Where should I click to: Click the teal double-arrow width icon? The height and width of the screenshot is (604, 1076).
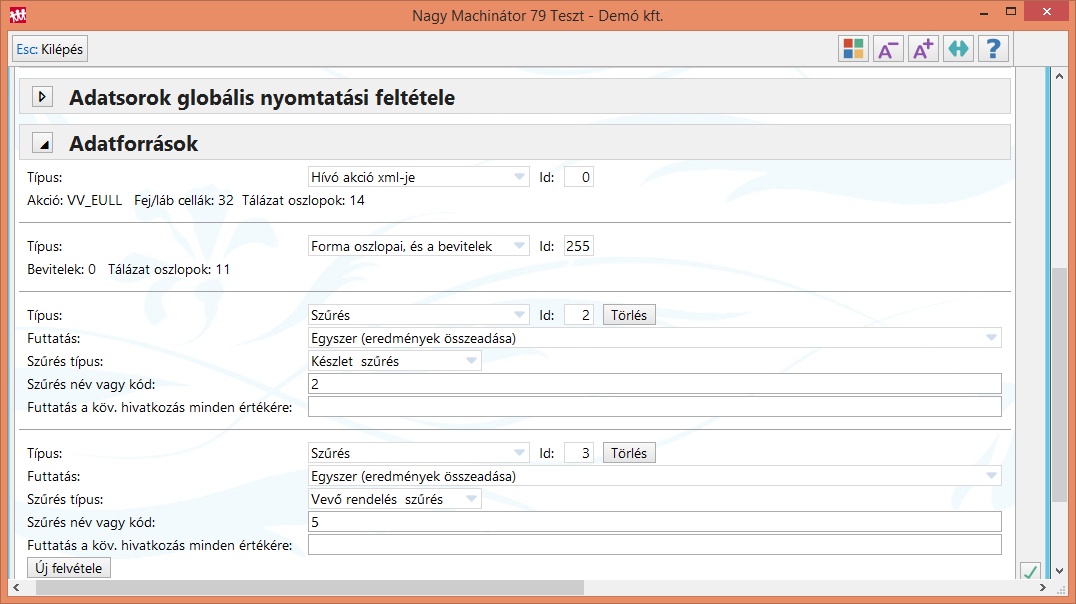point(958,49)
